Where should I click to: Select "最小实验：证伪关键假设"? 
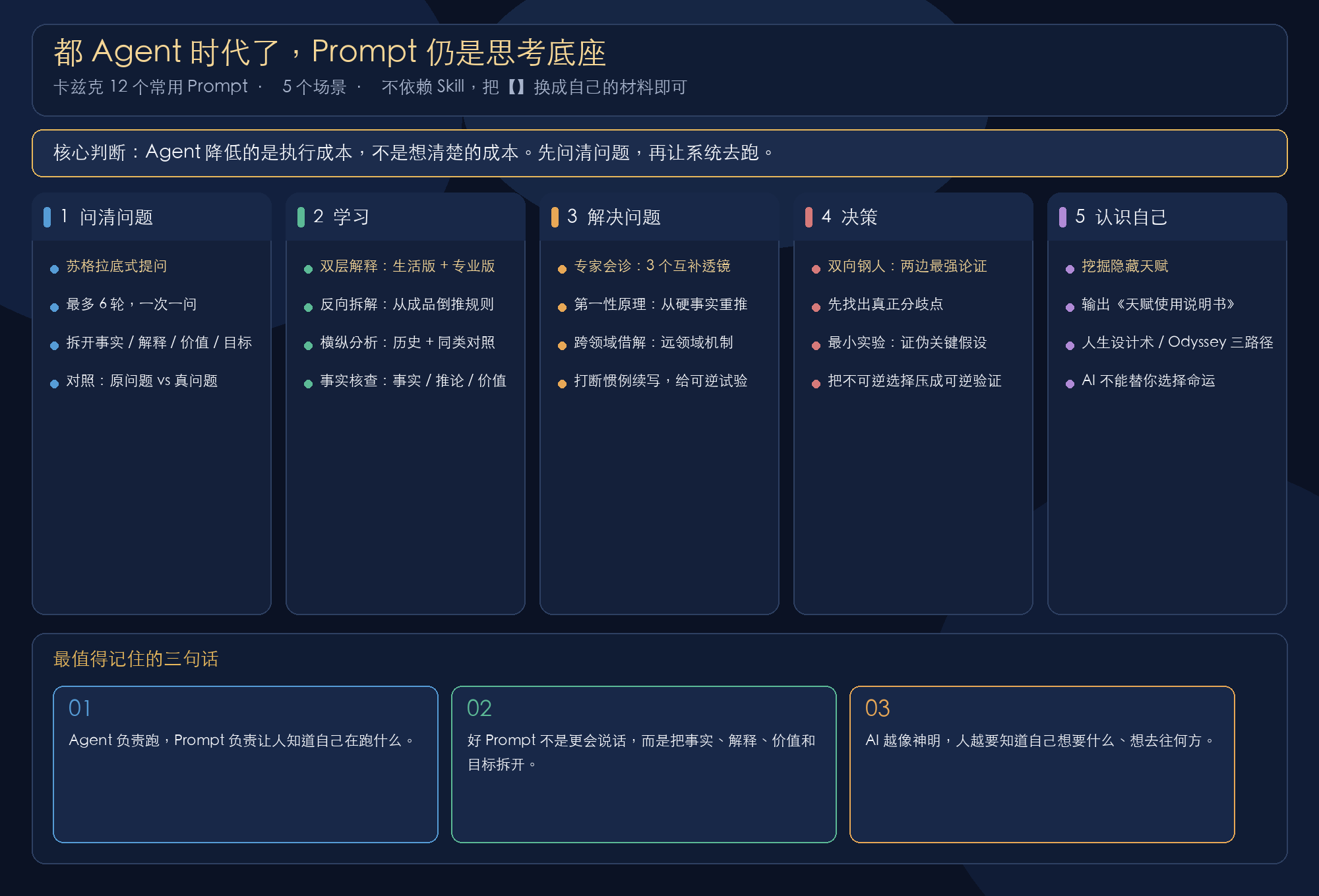[907, 343]
